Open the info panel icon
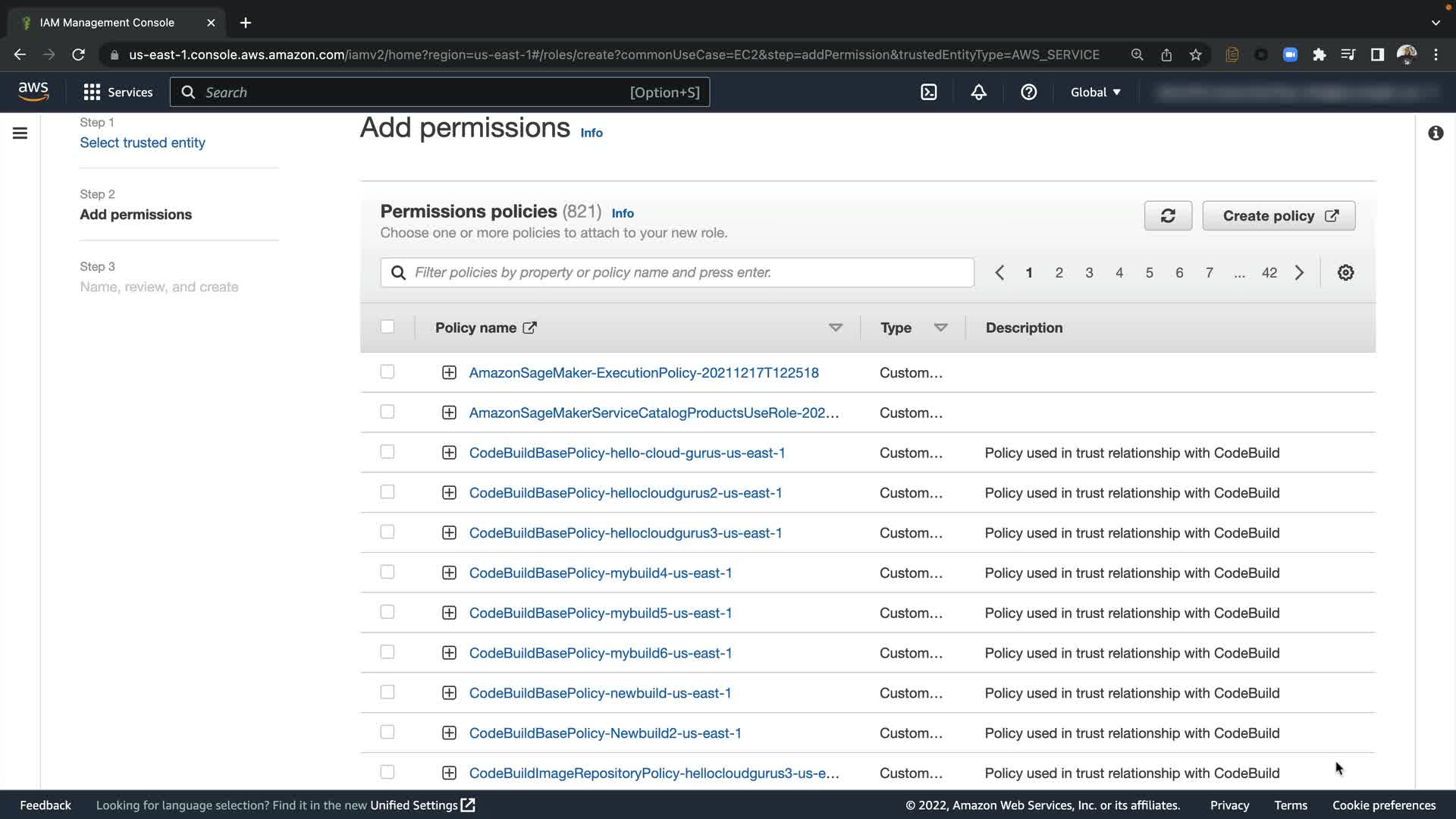Viewport: 1456px width, 819px height. pyautogui.click(x=1436, y=133)
